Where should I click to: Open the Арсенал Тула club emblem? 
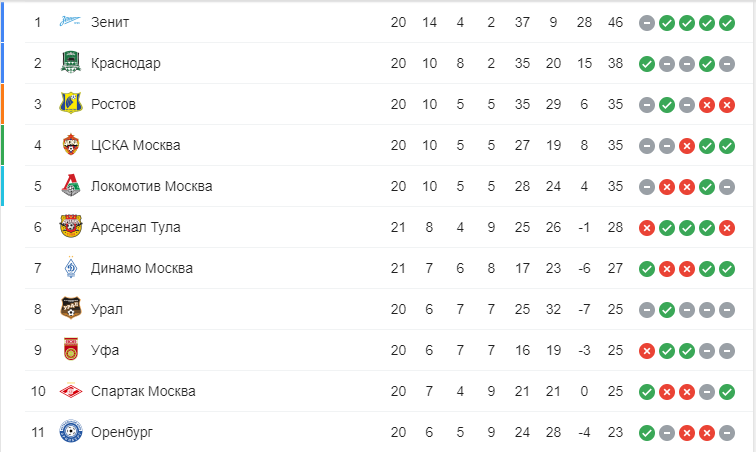71,226
